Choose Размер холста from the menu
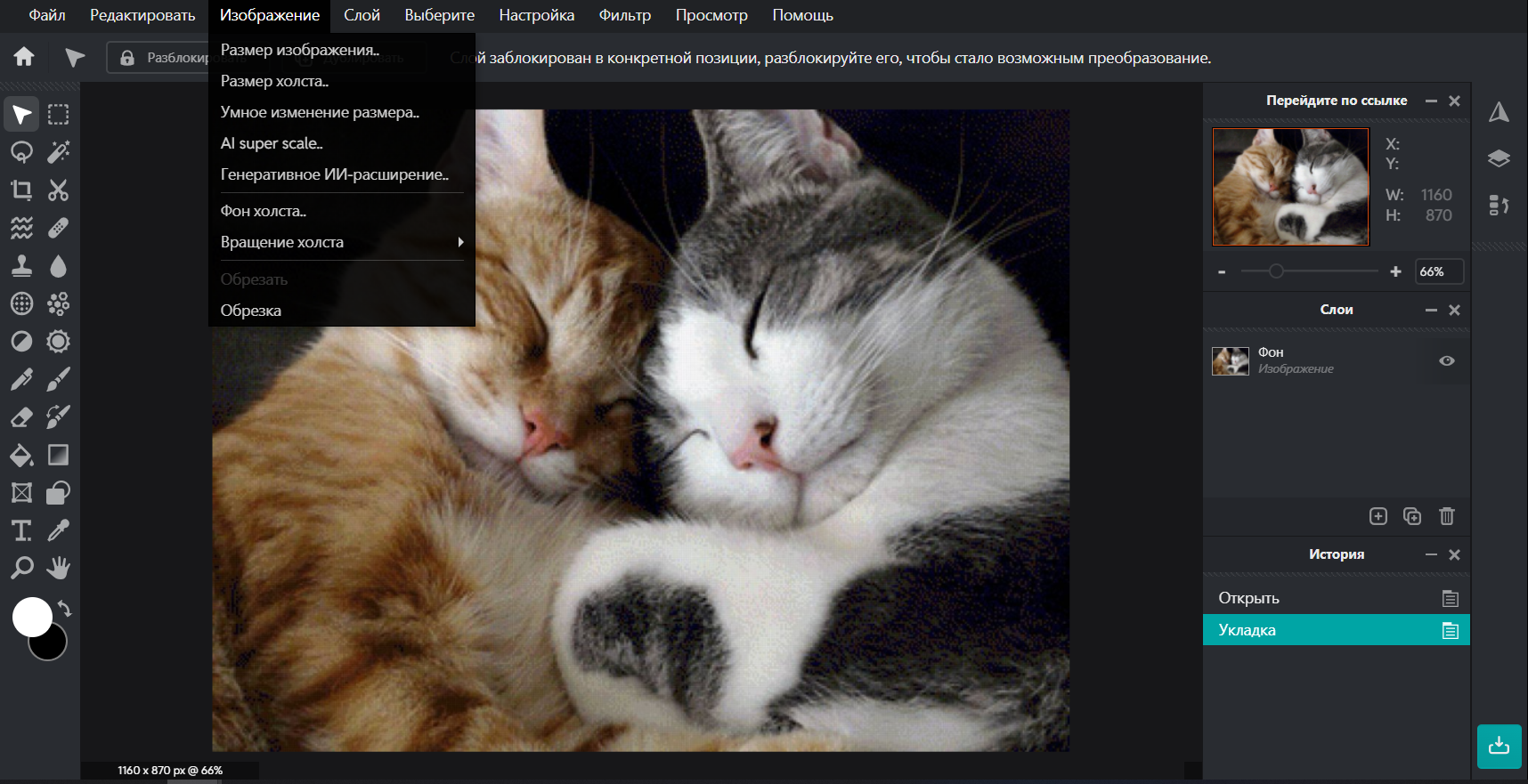Screen dimensions: 1528x784 274,81
